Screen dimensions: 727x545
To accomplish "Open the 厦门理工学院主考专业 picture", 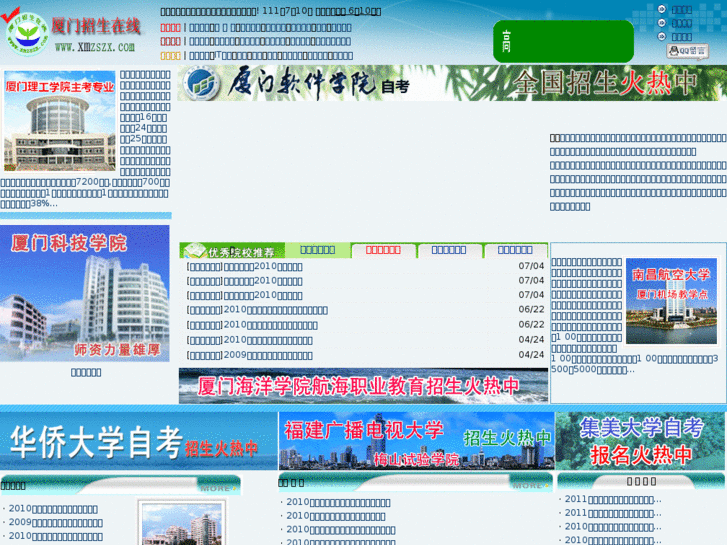I will click(59, 121).
